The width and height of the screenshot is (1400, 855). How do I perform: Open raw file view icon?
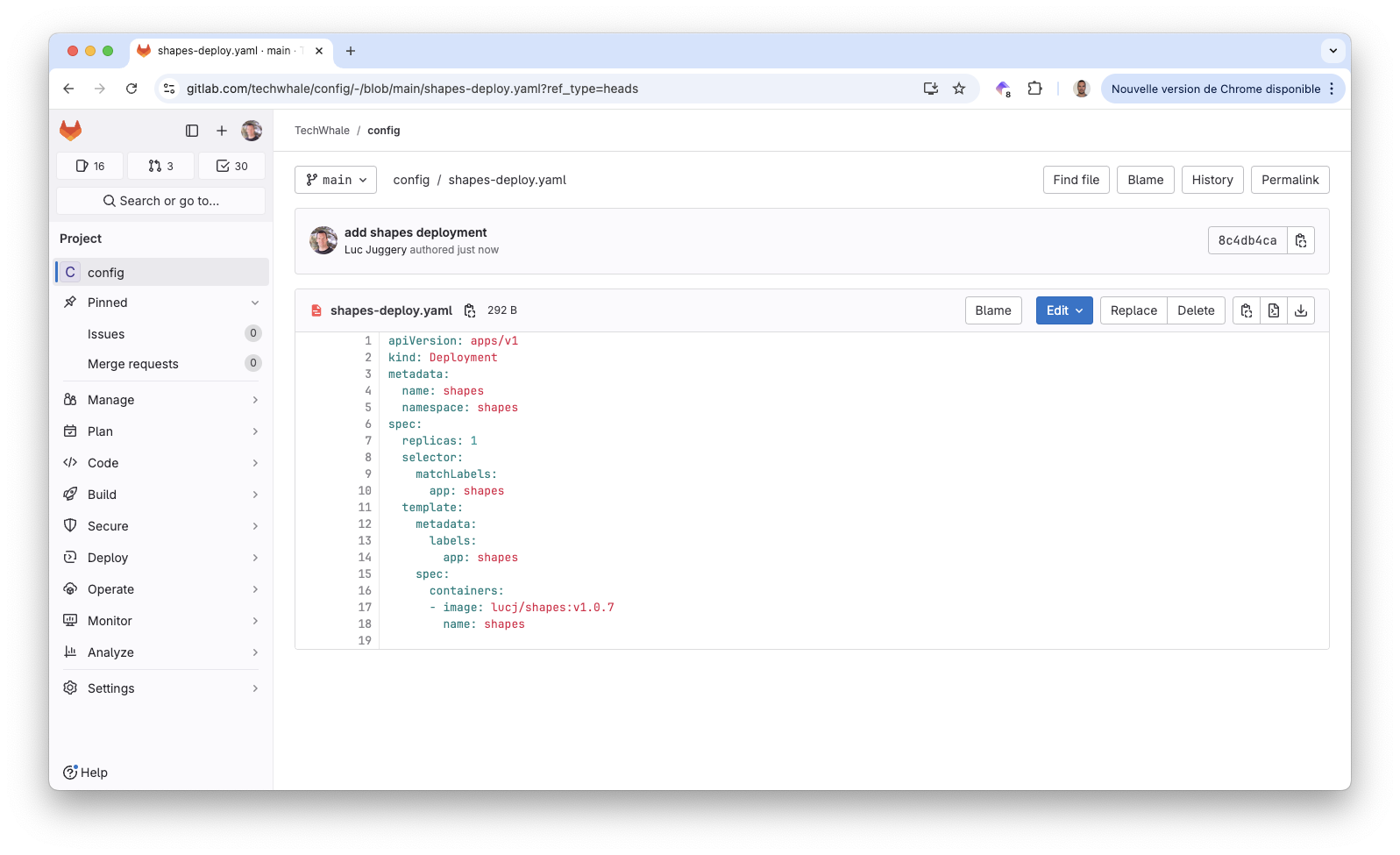tap(1273, 310)
